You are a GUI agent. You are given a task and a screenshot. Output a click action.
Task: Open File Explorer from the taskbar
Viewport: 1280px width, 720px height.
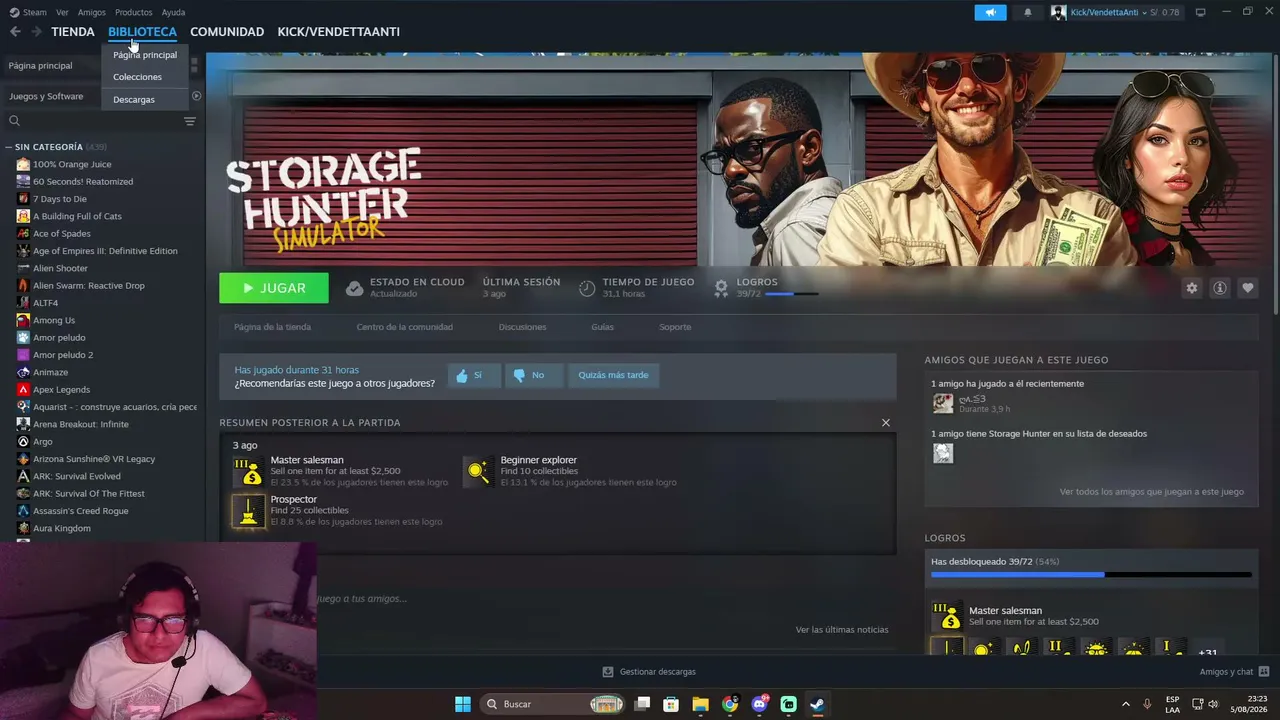pyautogui.click(x=701, y=704)
